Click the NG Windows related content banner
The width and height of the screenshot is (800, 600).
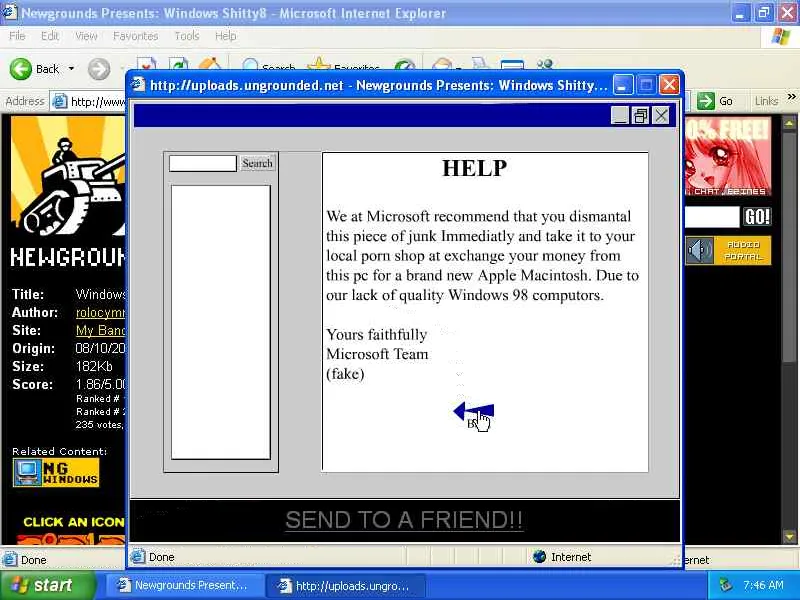coord(56,472)
